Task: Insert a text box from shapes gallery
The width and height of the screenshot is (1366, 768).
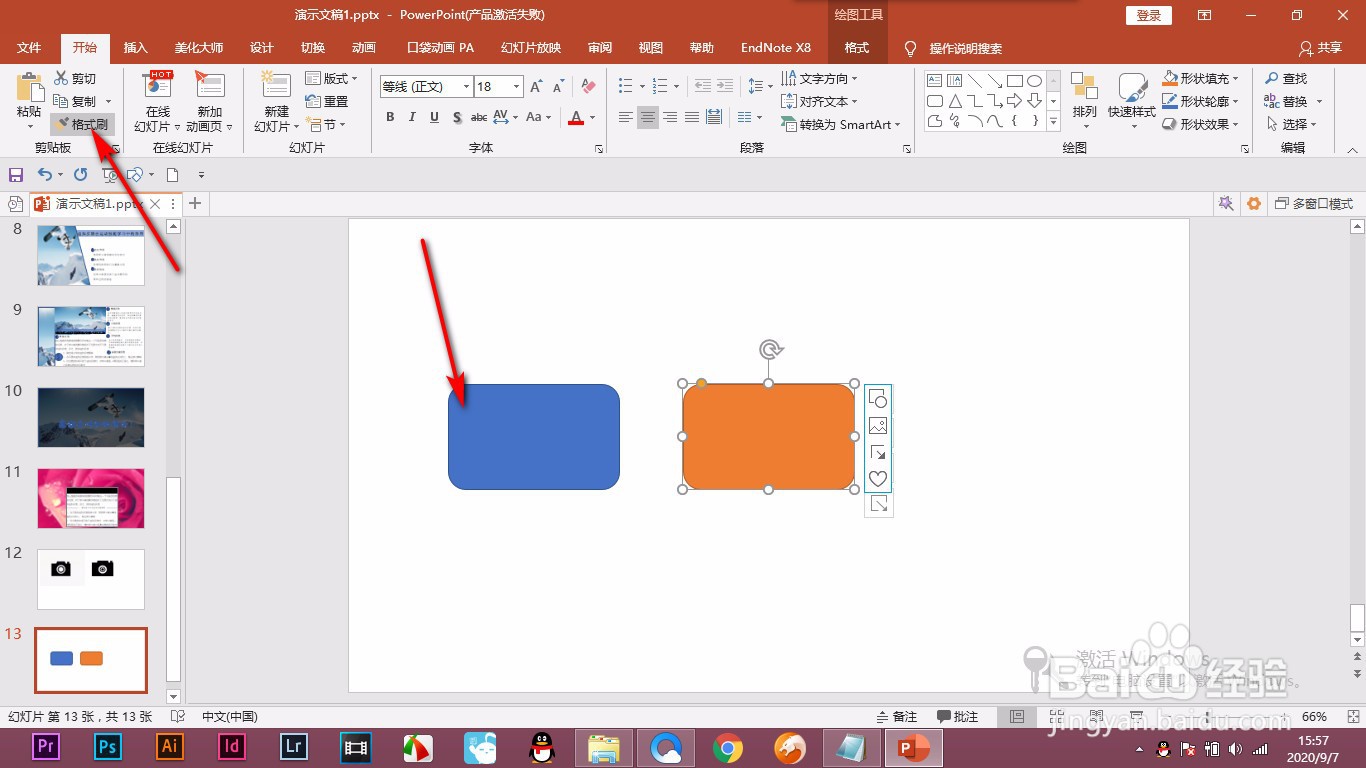Action: 935,80
